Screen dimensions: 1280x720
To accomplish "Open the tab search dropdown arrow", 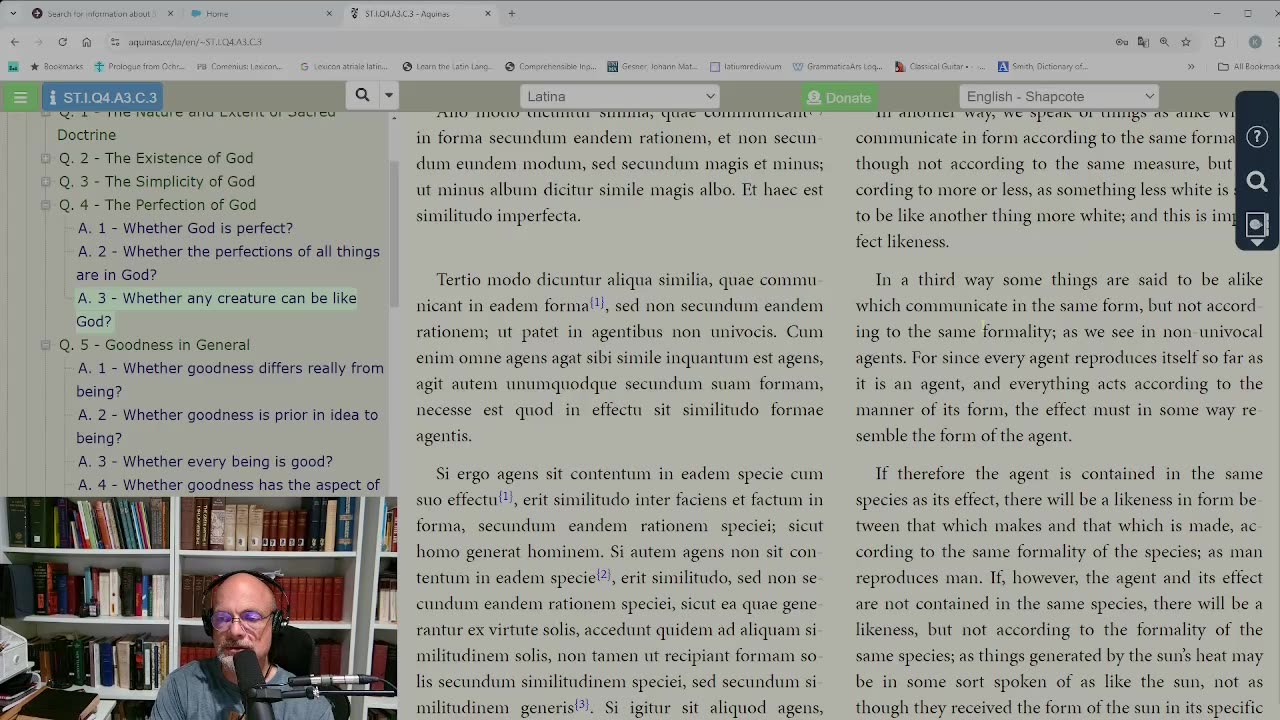I will click(13, 14).
